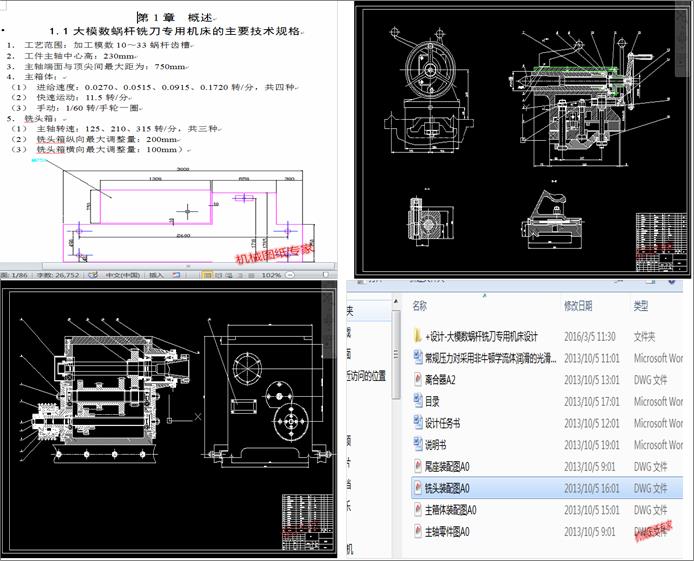Select the 设计任务书 document icon
Screen dimensions: 694x561
(x=418, y=423)
